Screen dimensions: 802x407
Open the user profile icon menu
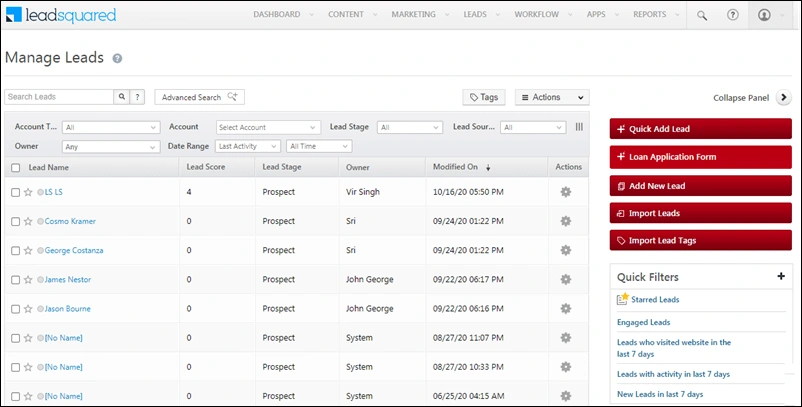click(x=764, y=15)
